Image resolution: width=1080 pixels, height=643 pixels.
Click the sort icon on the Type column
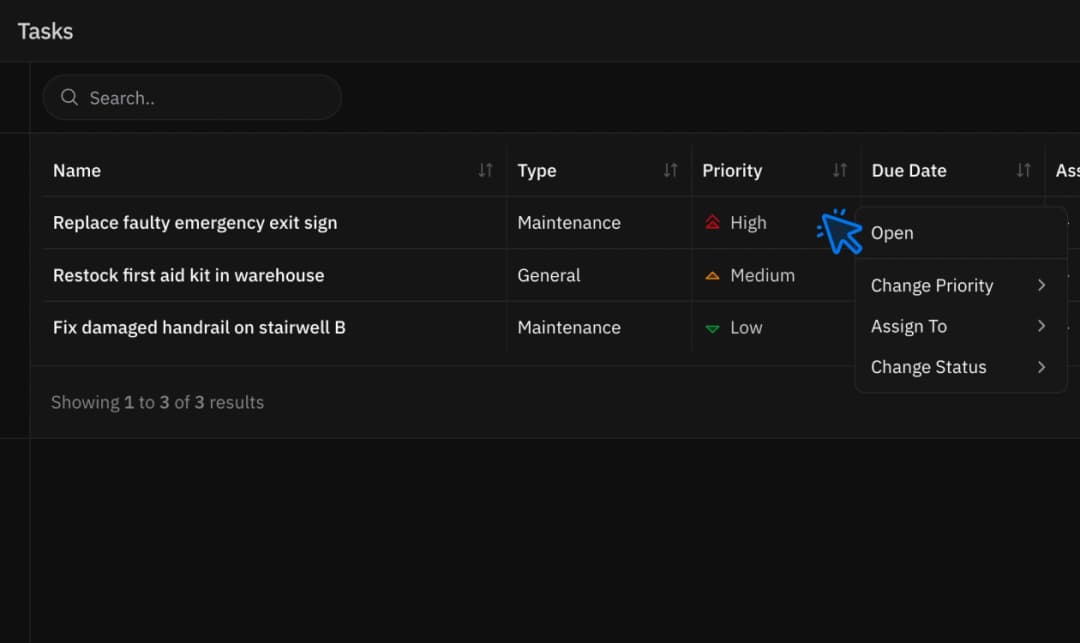coord(669,170)
